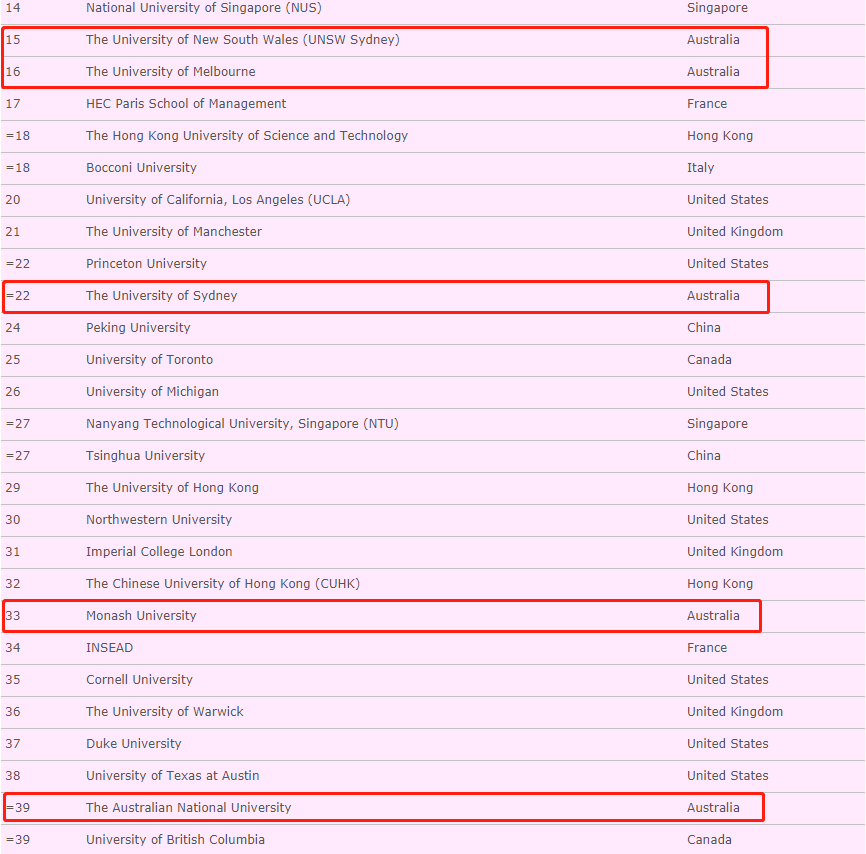Click rank 29 beside University of Hong Kong
This screenshot has height=854, width=866.
tap(13, 488)
